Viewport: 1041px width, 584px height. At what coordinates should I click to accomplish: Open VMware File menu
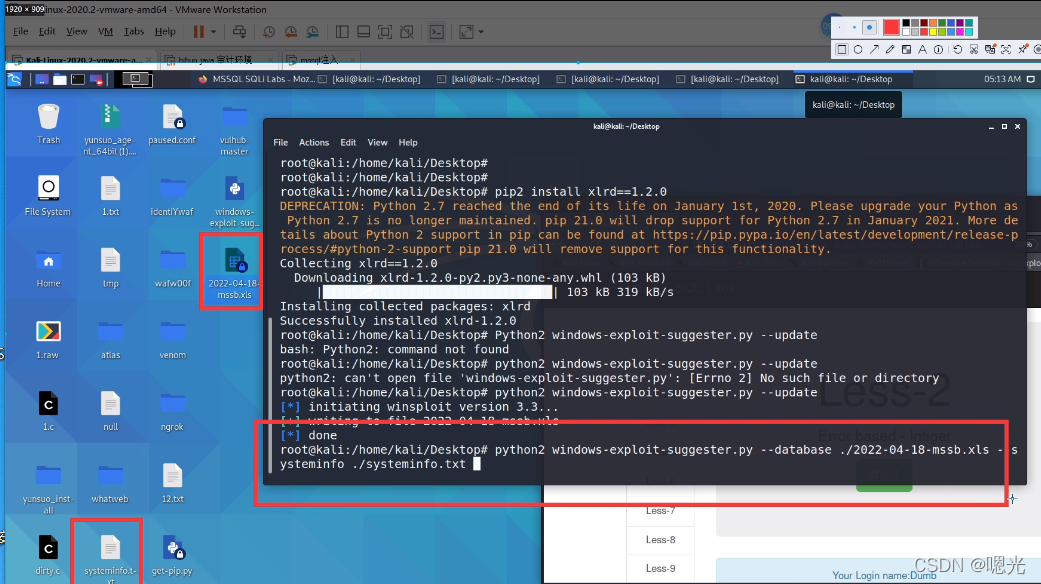(21, 31)
